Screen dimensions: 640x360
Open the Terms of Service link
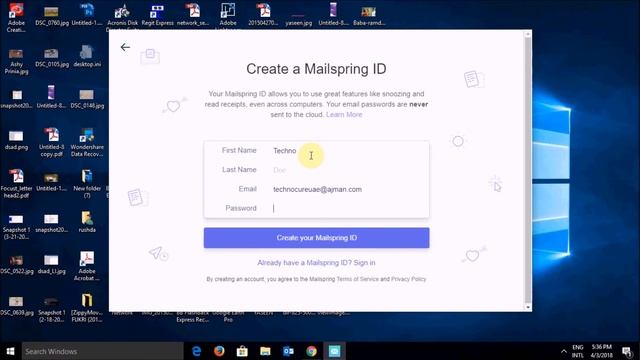pos(358,279)
